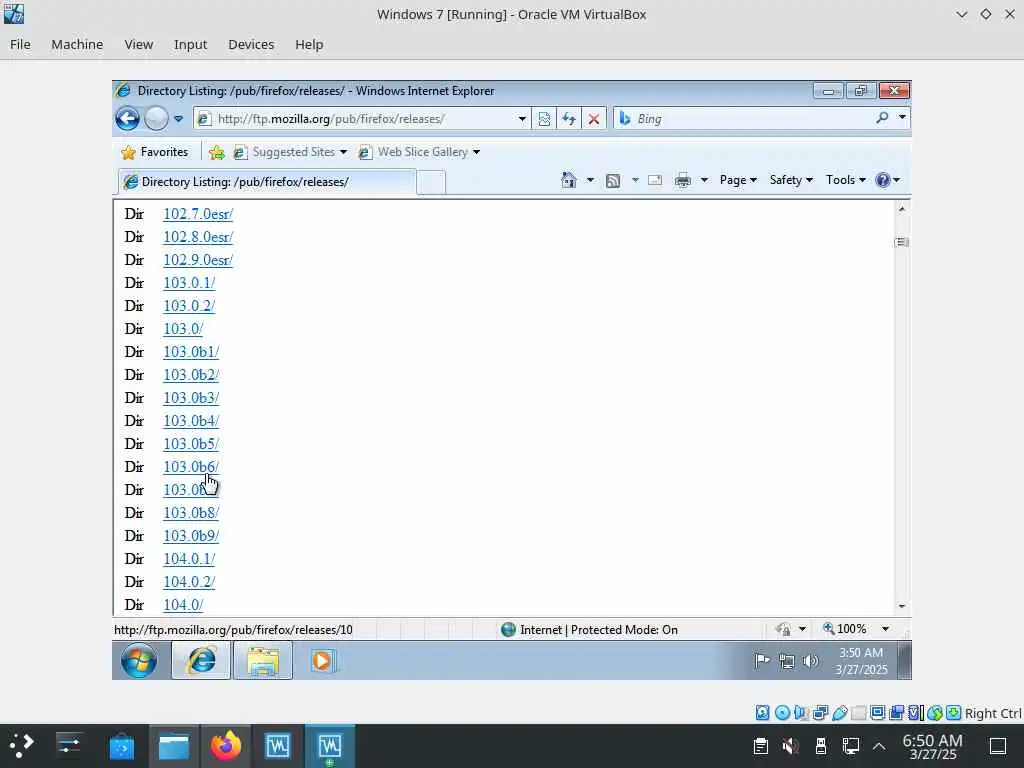Open the VirtualBox Help menu

coord(309,44)
